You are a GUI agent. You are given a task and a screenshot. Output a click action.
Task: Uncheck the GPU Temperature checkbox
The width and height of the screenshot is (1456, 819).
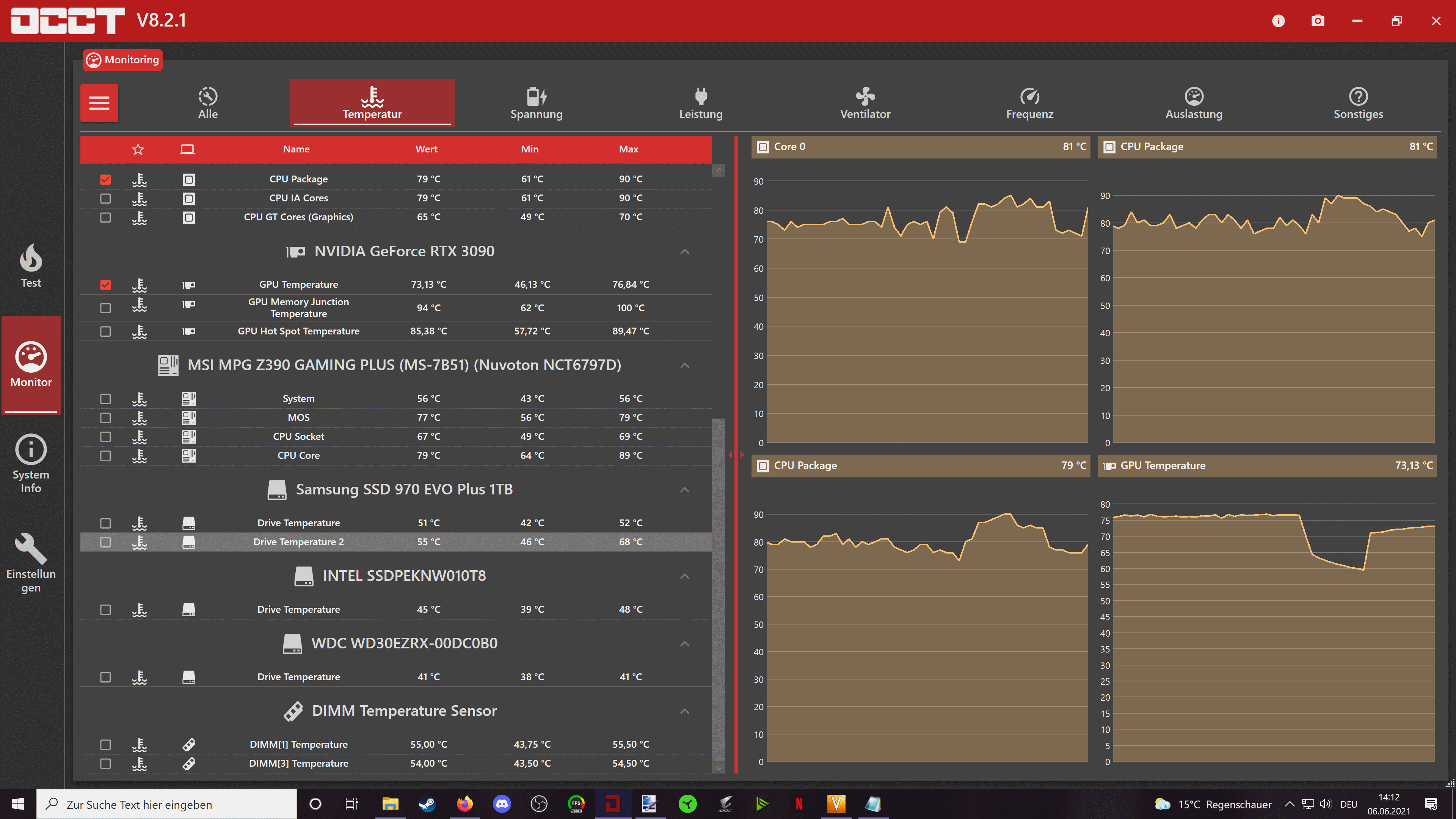click(105, 285)
